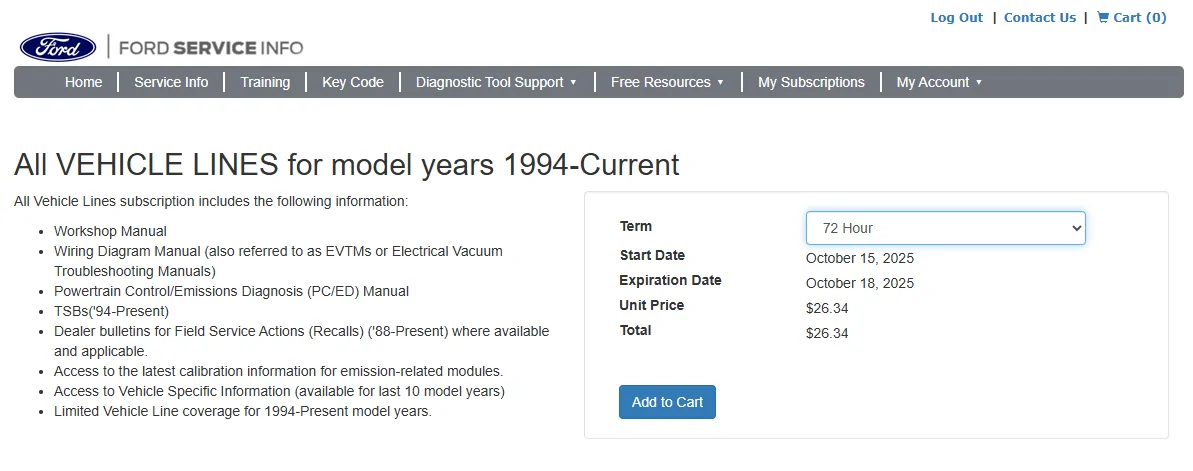
Task: Open the Service Info menu item
Action: pyautogui.click(x=171, y=82)
